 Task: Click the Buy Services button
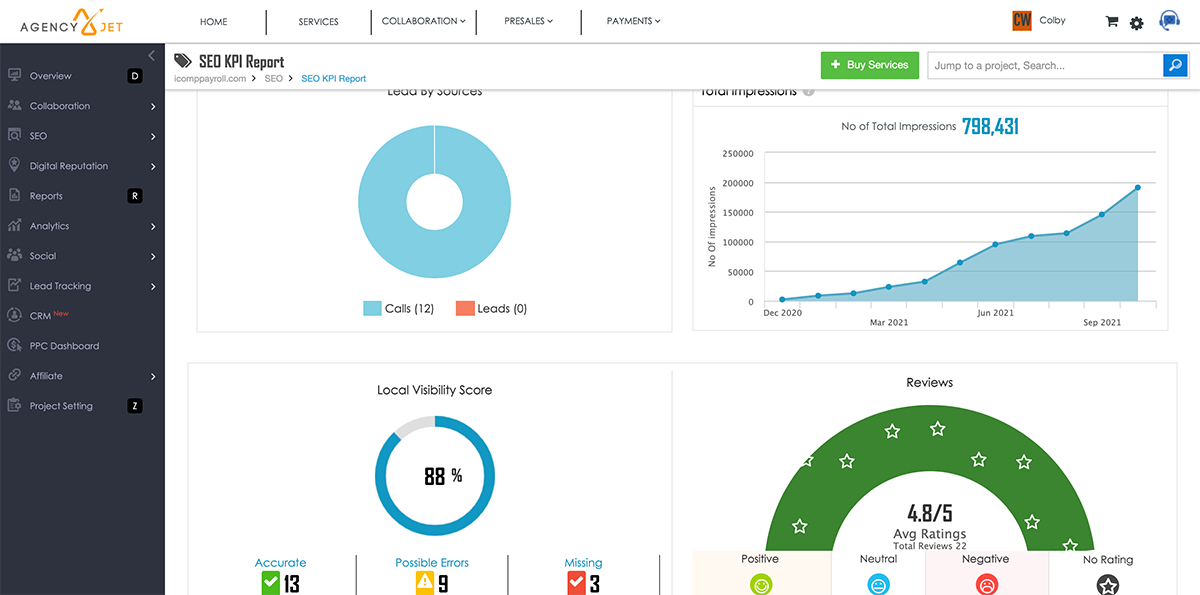[x=869, y=65]
